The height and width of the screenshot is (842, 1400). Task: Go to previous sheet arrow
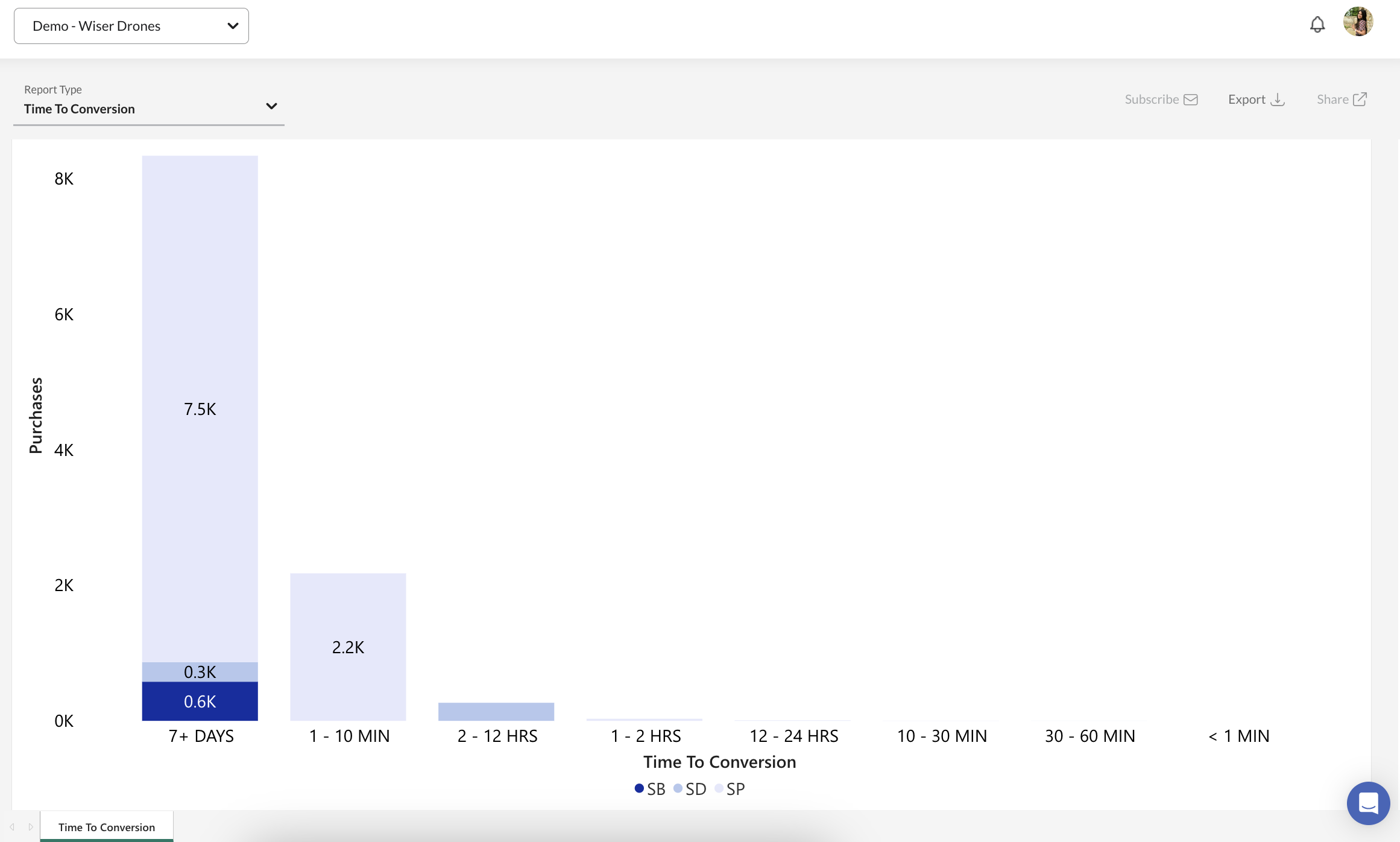click(12, 827)
